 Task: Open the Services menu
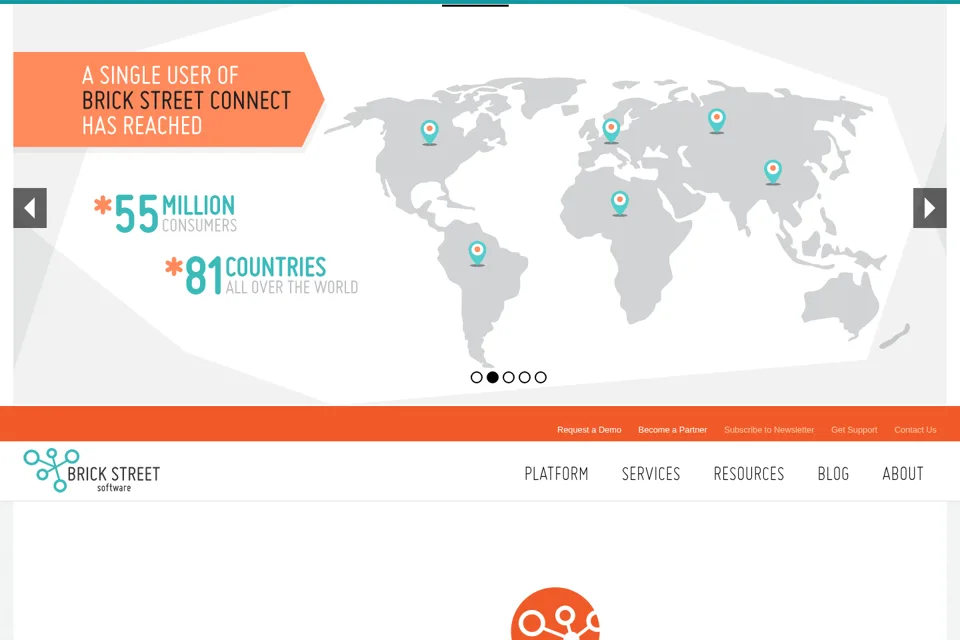coord(651,473)
